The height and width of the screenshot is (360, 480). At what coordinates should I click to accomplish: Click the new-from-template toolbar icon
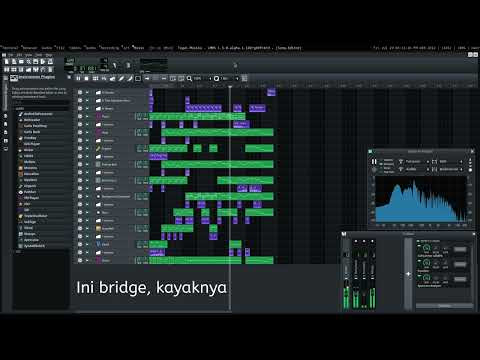(14, 62)
